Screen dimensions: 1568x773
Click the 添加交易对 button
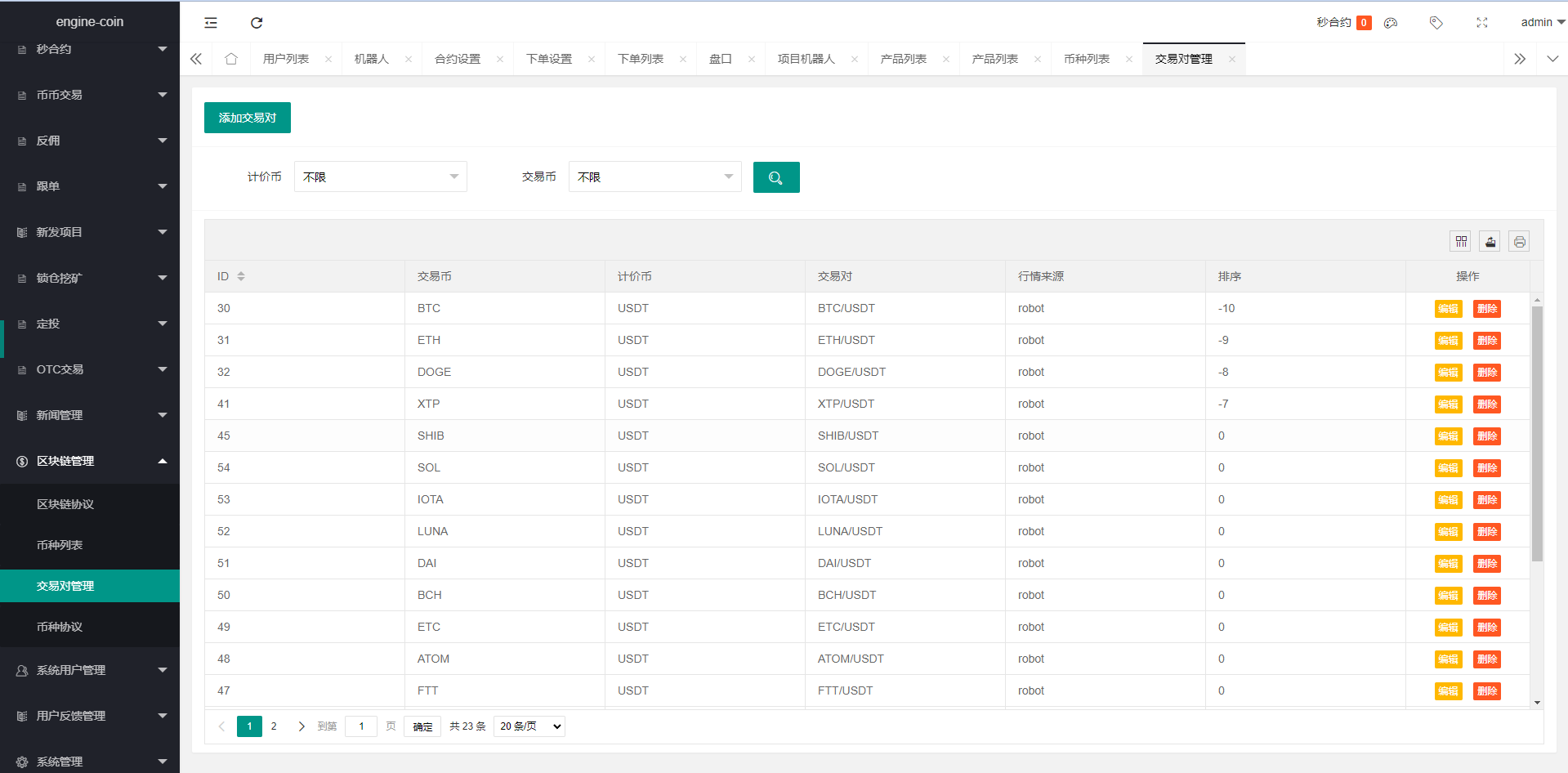tap(247, 117)
